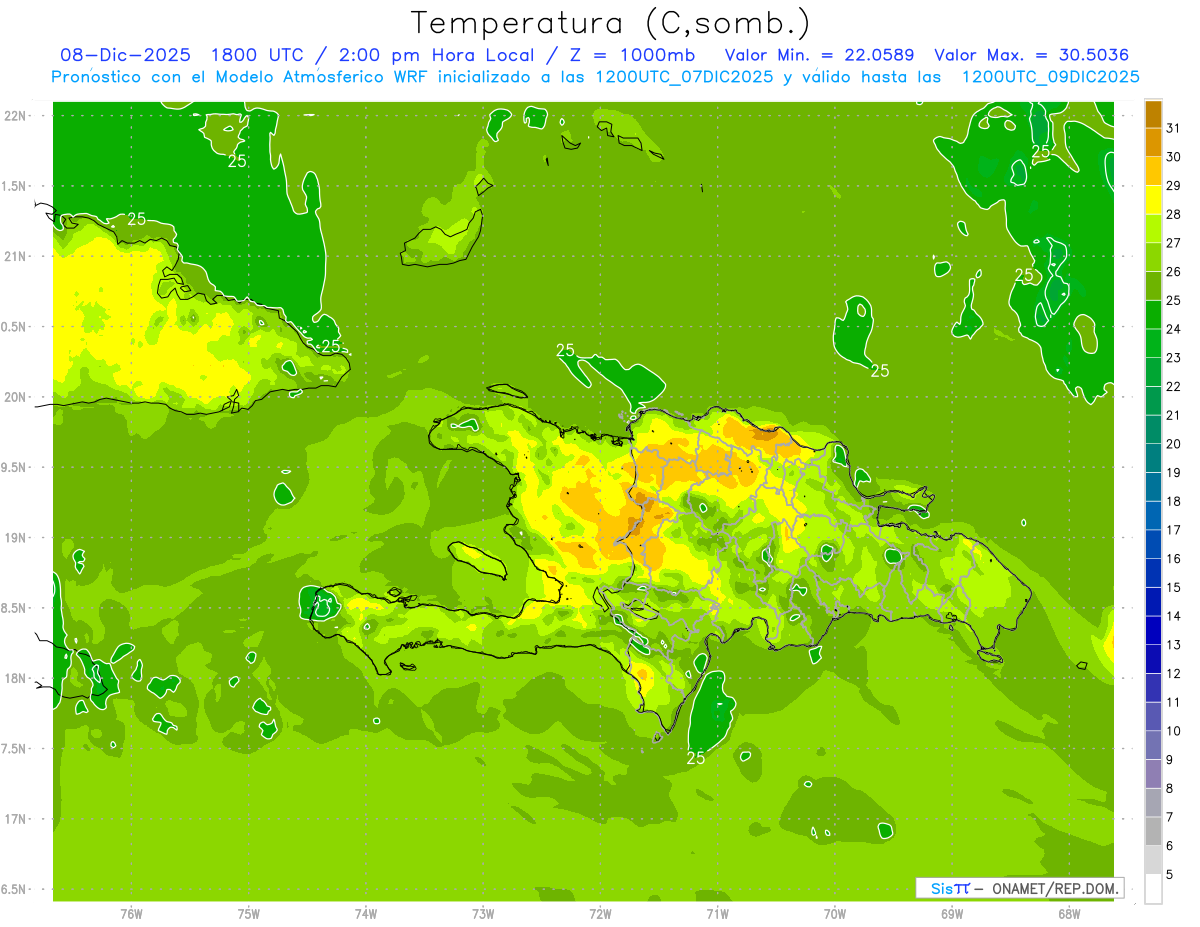The image size is (1200, 927).
Task: Click the "75W" longitude label
Action: click(x=249, y=915)
